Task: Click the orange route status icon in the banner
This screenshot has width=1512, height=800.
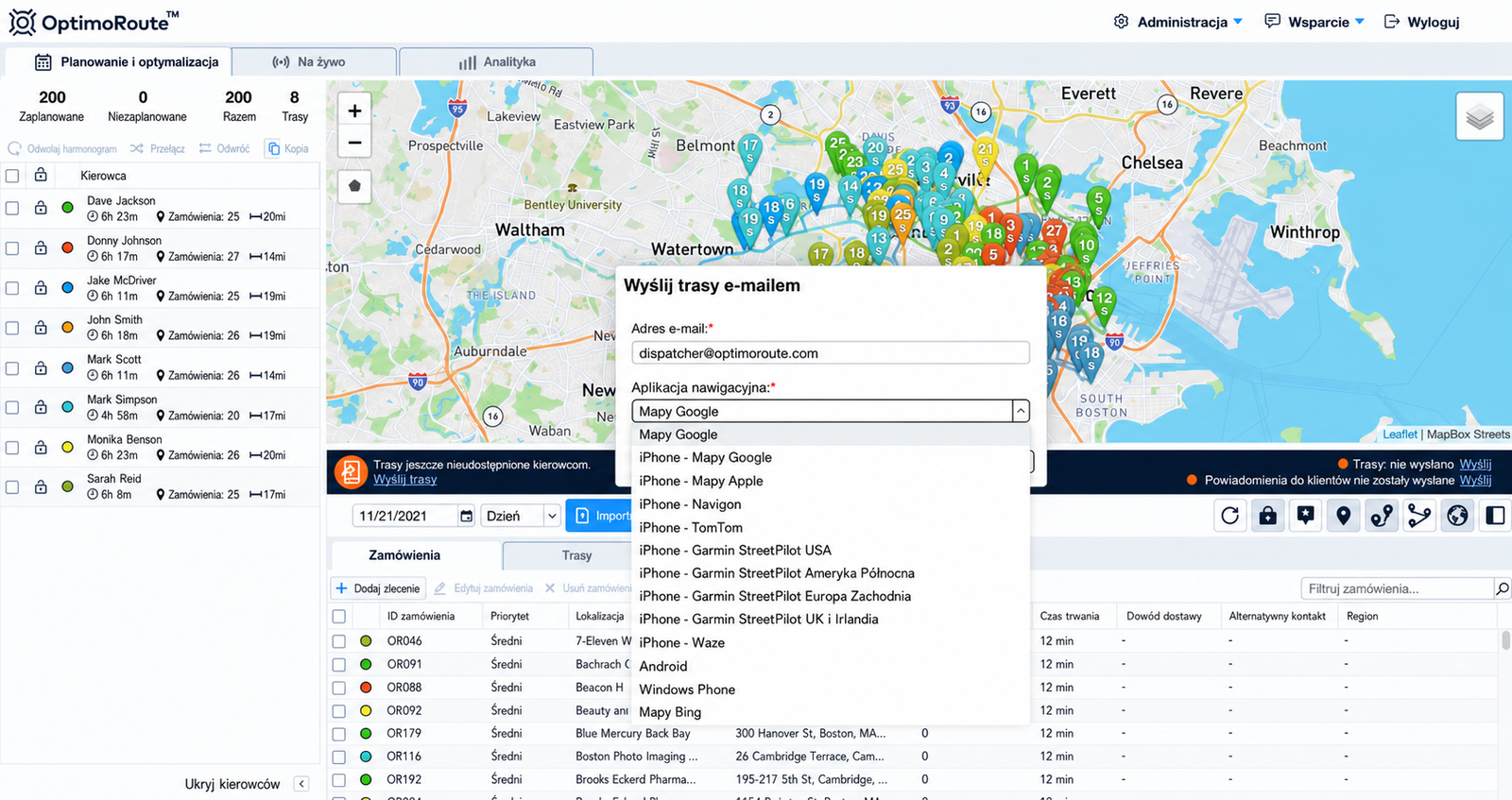Action: click(351, 471)
